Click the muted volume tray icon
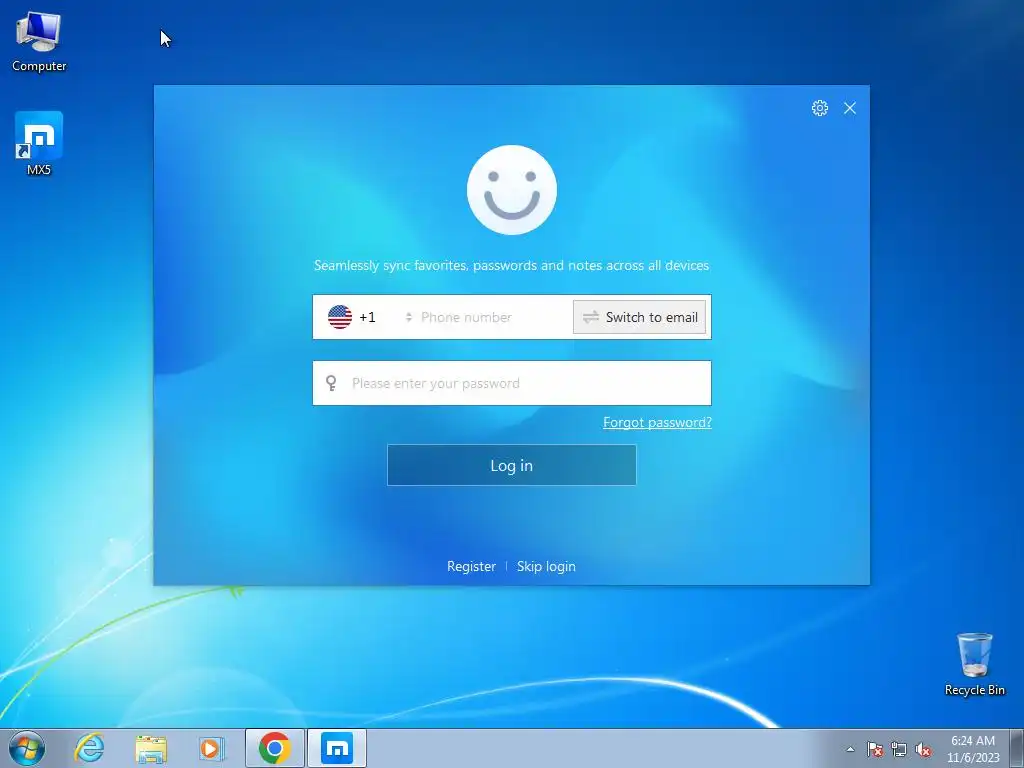Viewport: 1024px width, 768px height. tap(923, 749)
